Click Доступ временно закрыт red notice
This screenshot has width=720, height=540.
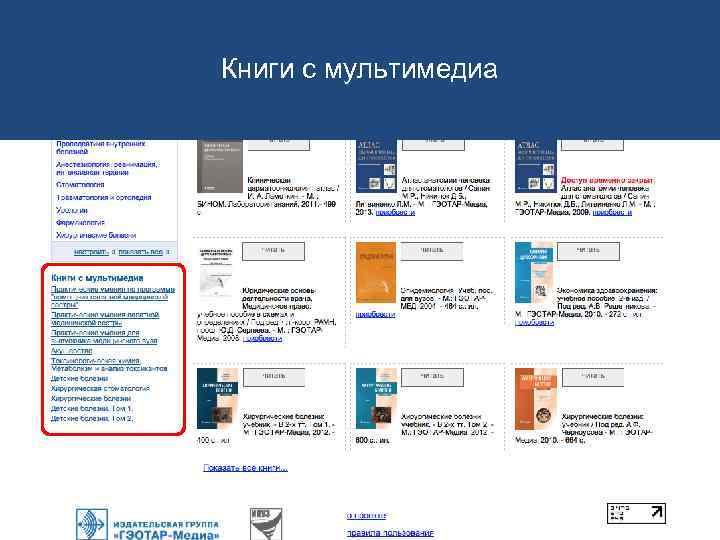point(607,180)
